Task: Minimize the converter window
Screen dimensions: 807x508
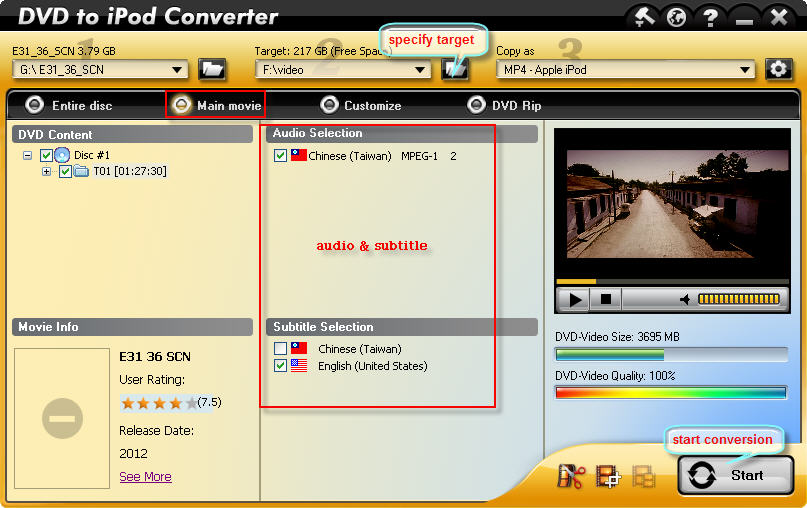Action: pyautogui.click(x=744, y=20)
